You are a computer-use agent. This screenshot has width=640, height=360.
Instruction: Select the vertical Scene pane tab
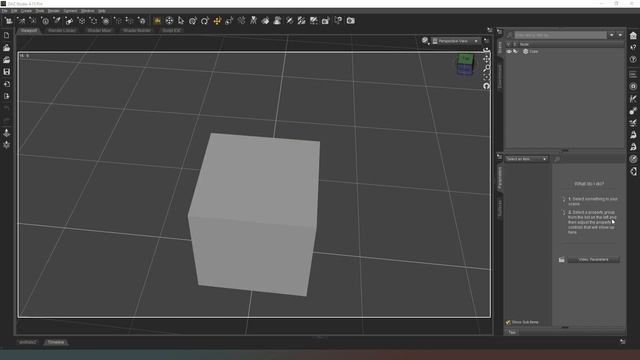[x=500, y=47]
